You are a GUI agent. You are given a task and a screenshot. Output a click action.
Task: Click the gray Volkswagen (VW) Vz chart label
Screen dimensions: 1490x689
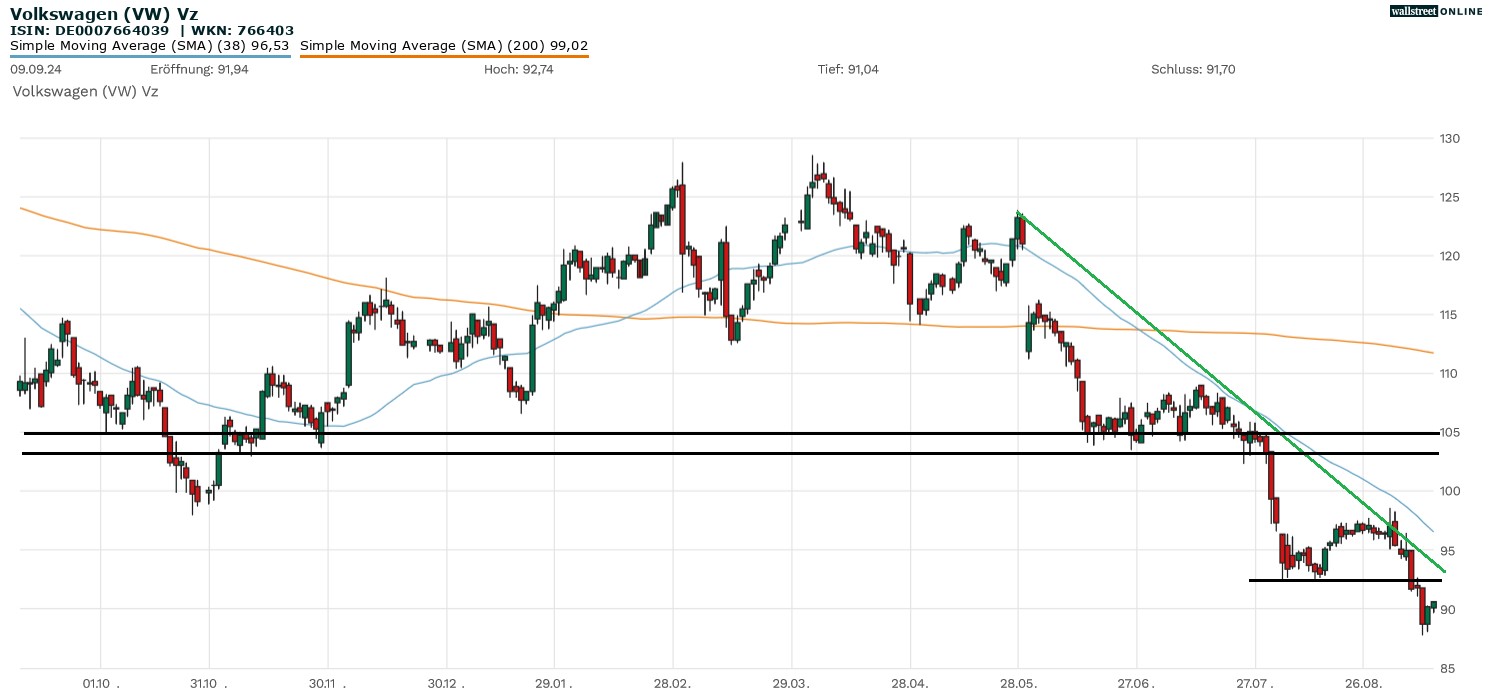[x=85, y=91]
